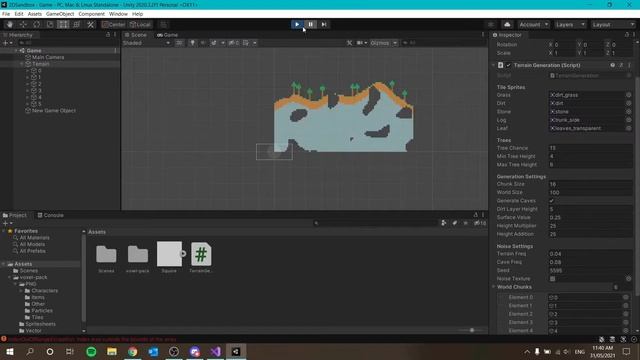
Task: Toggle Hierarchy panel lock icon
Action: point(108,35)
